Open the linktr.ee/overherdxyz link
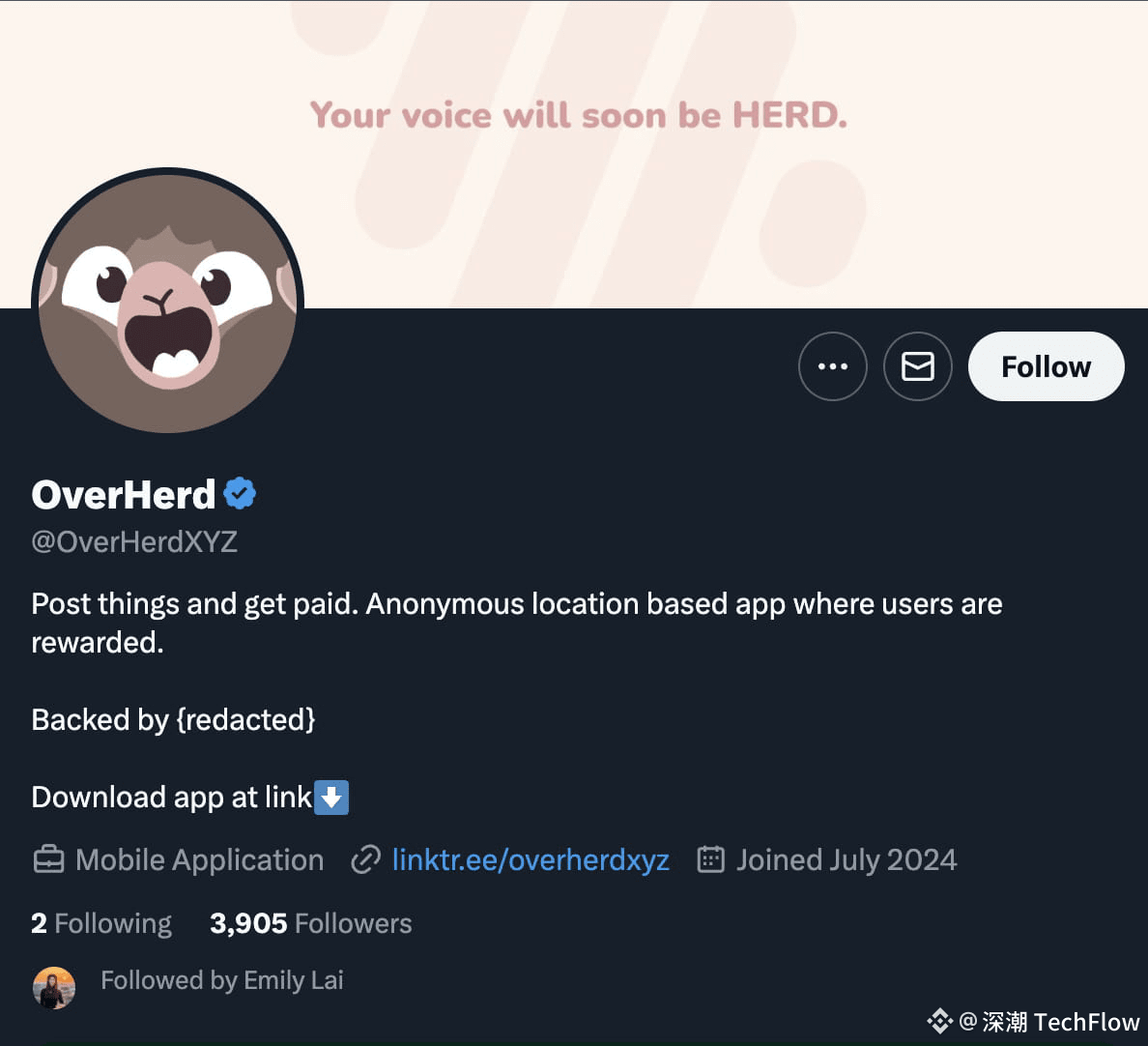 point(531,860)
